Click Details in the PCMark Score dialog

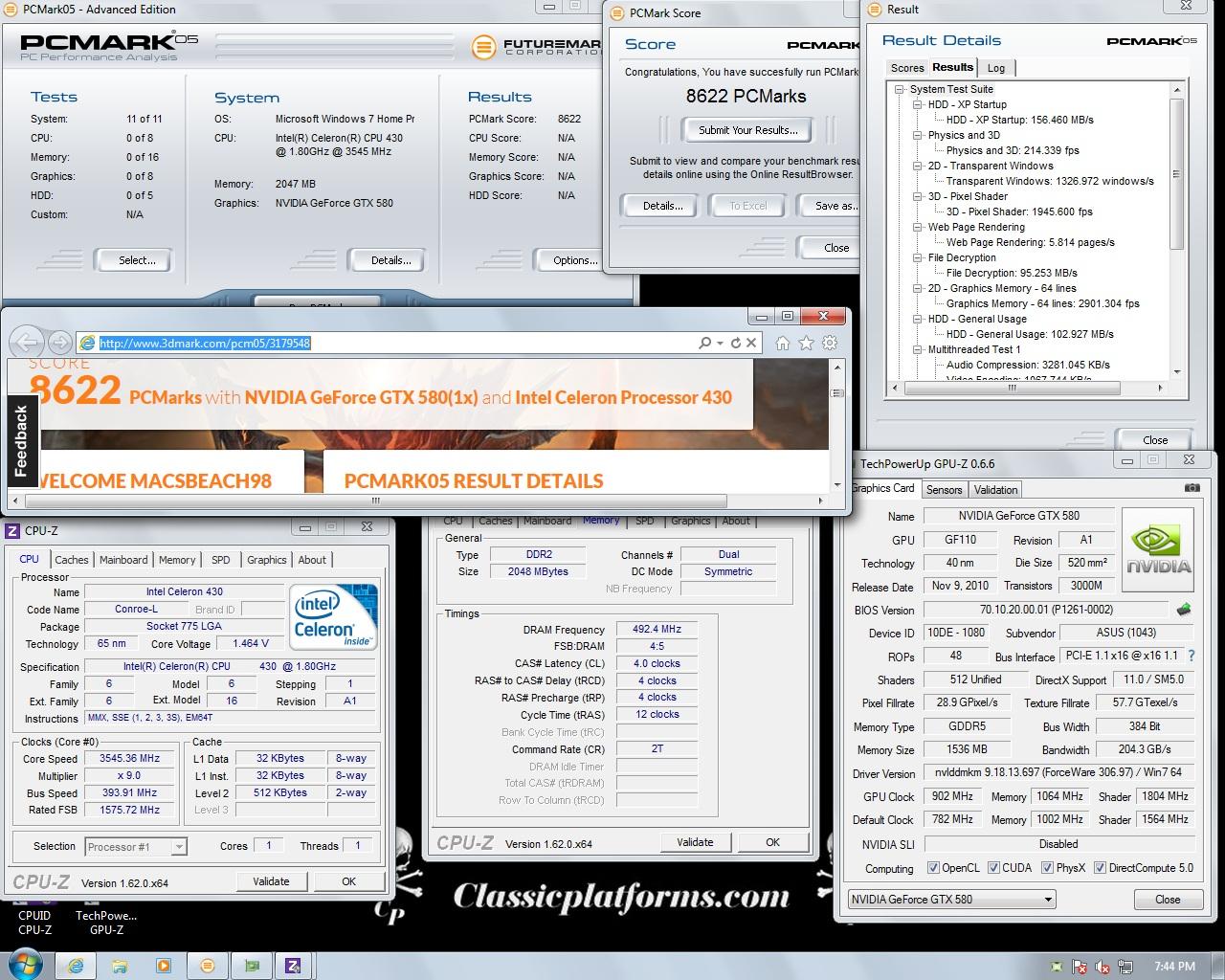pos(662,206)
